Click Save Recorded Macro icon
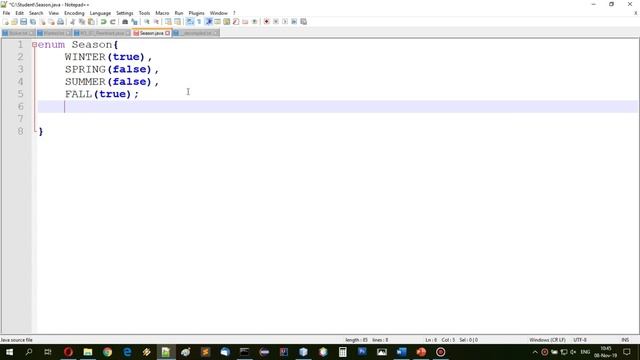This screenshot has width=640, height=360. (x=304, y=22)
